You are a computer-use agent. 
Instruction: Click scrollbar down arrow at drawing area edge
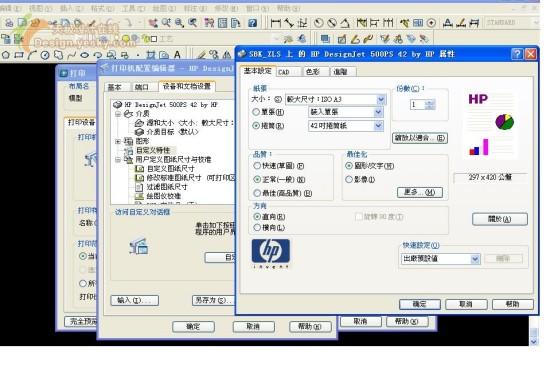coord(534,342)
